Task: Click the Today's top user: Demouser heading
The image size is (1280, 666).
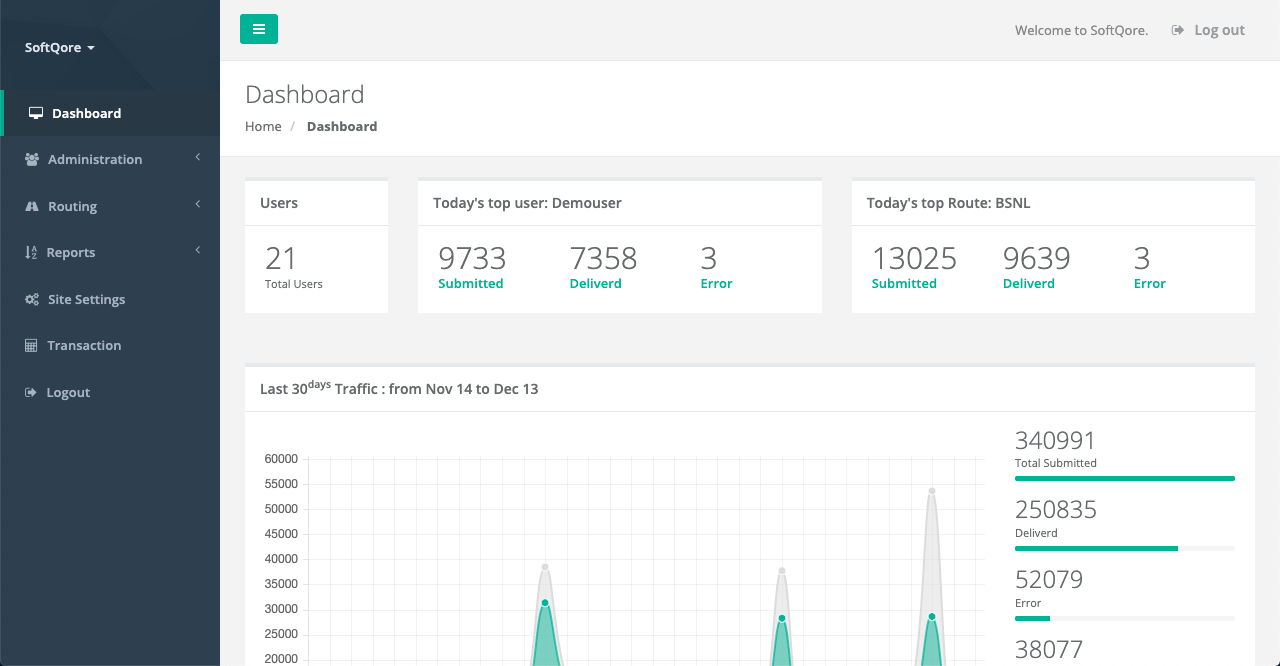Action: pos(527,203)
